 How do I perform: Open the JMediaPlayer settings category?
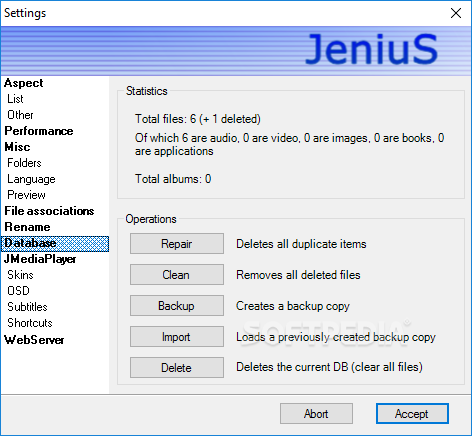[x=40, y=259]
